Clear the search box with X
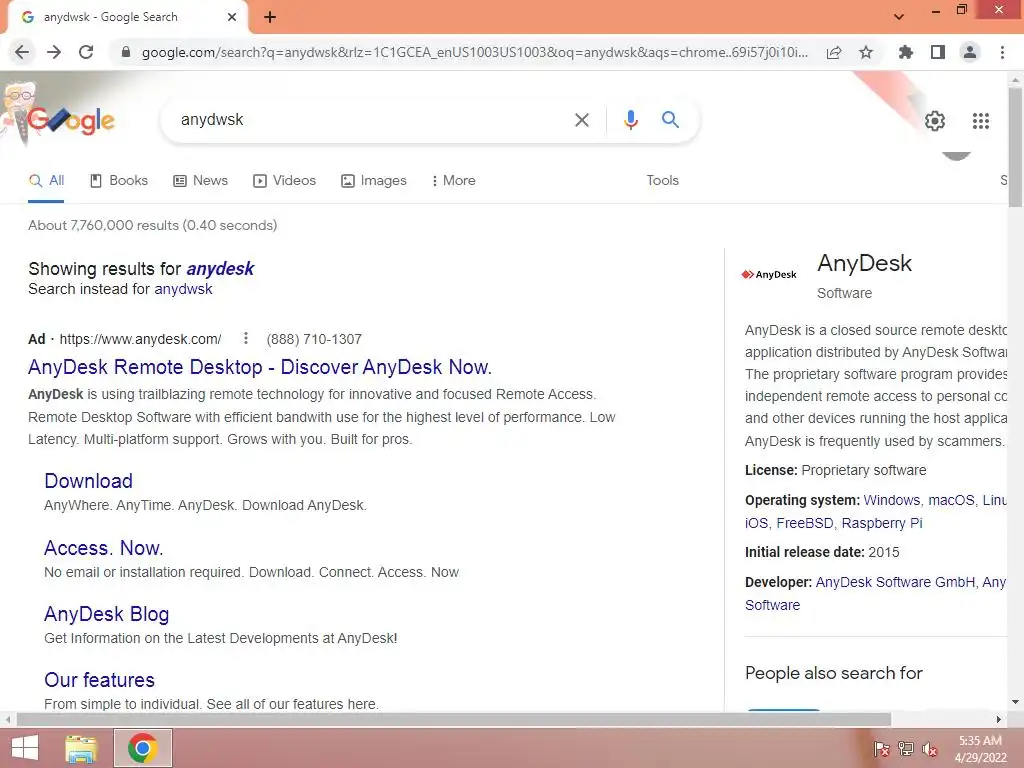This screenshot has height=768, width=1024. 582,120
